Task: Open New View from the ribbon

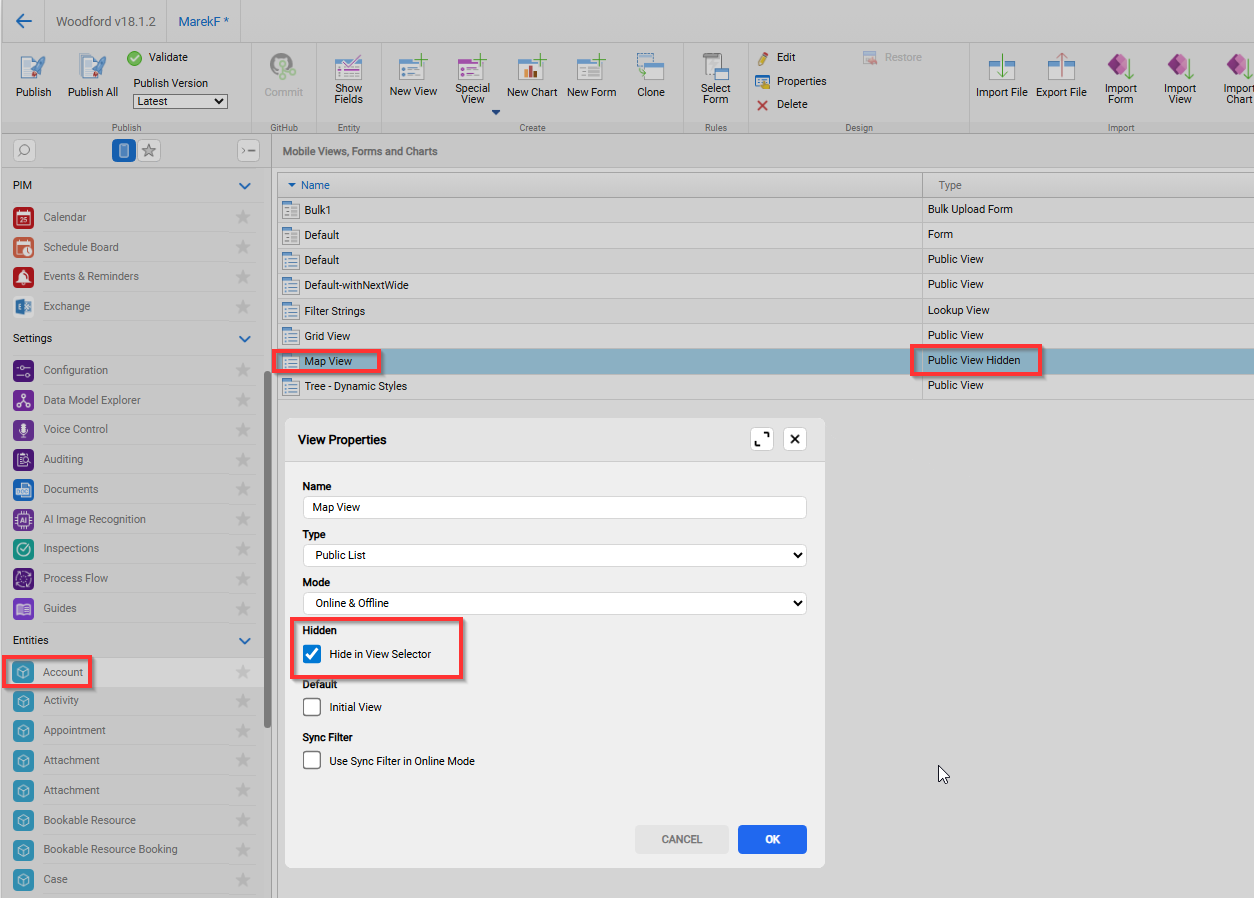Action: [413, 68]
